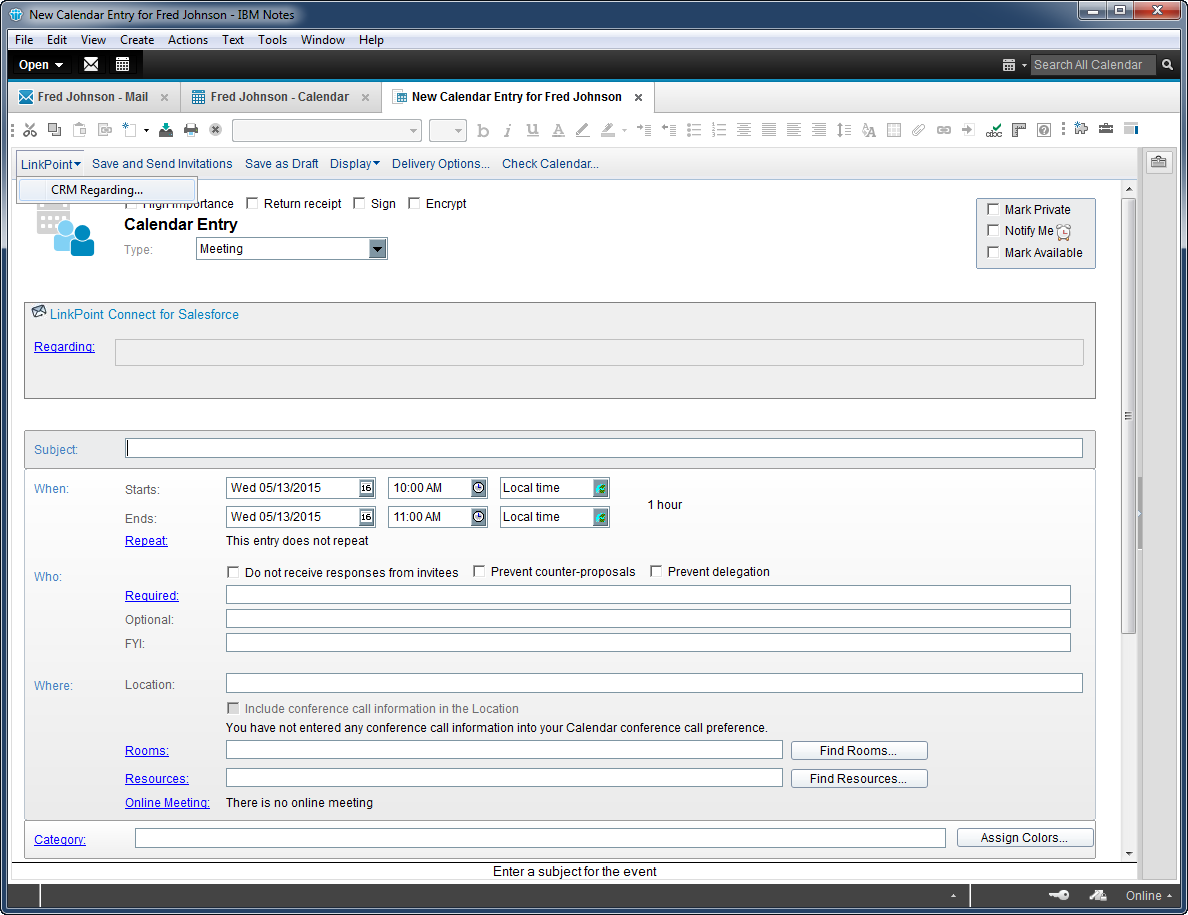Open the Starts date calendar picker
Screen dimensions: 1188x915
(367, 488)
